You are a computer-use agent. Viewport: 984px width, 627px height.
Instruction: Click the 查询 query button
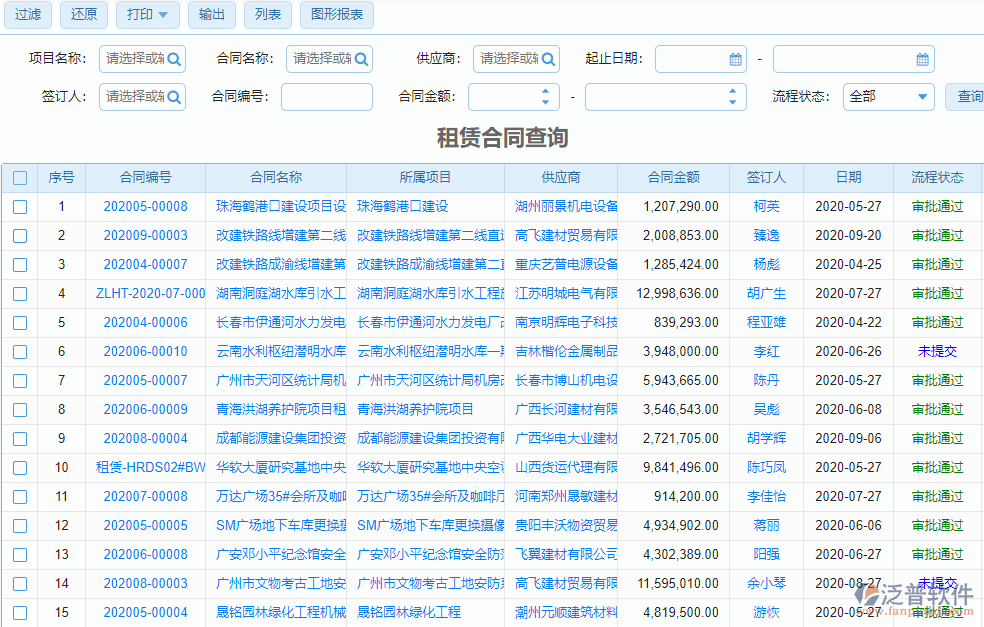965,97
